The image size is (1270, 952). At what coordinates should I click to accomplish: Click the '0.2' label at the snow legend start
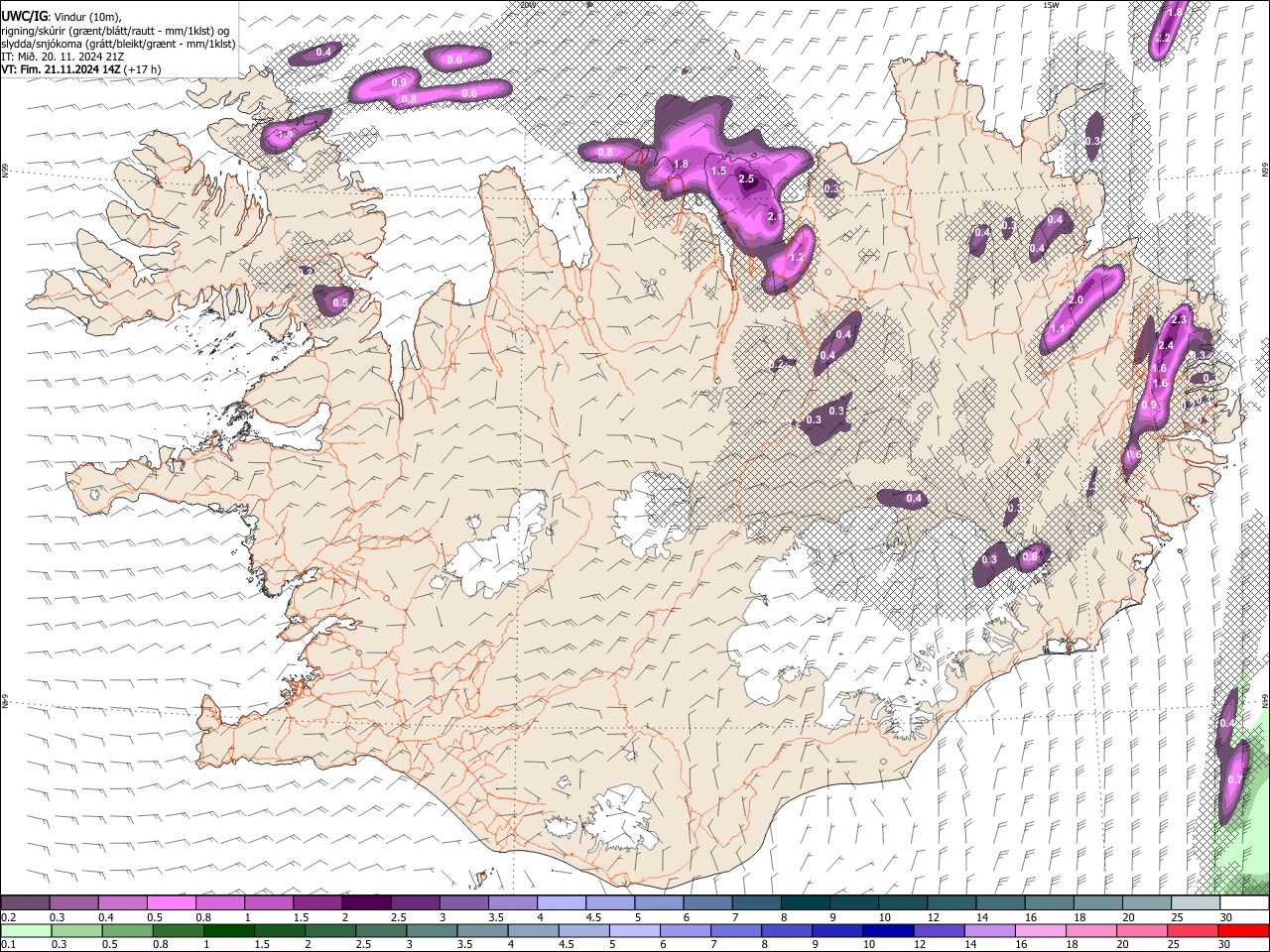(7, 917)
